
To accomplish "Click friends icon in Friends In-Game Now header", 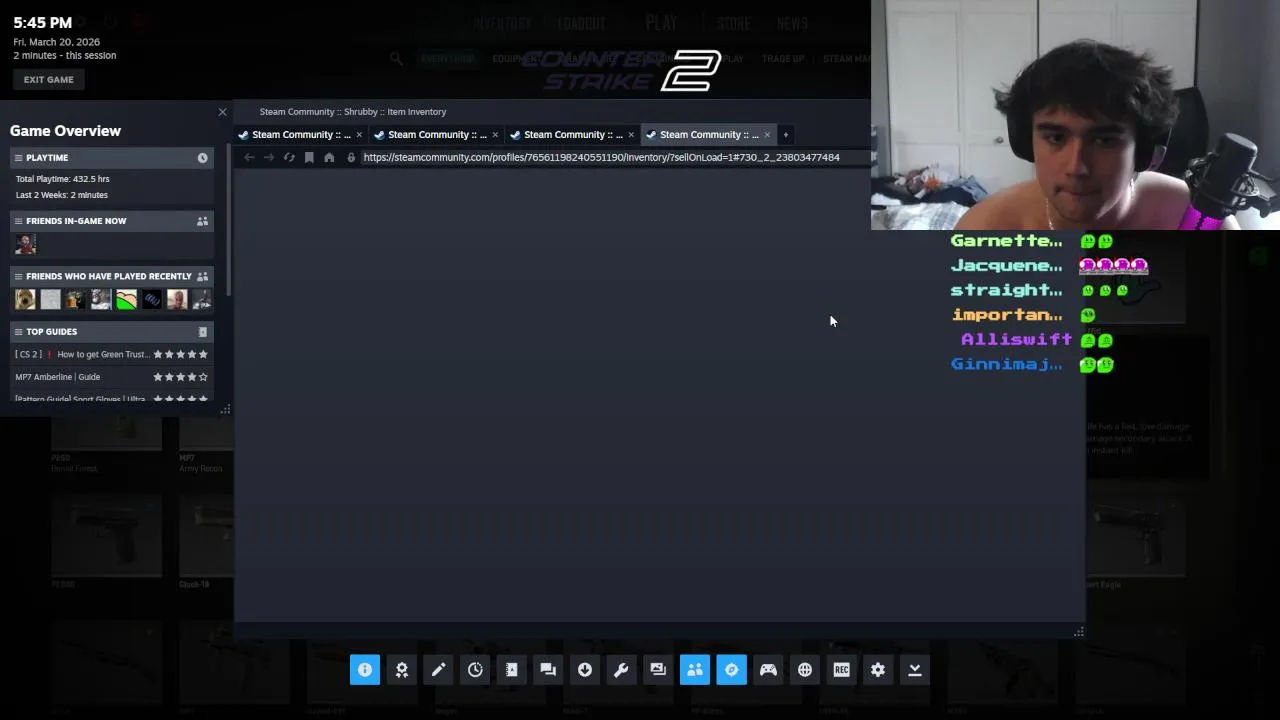I will tap(202, 221).
